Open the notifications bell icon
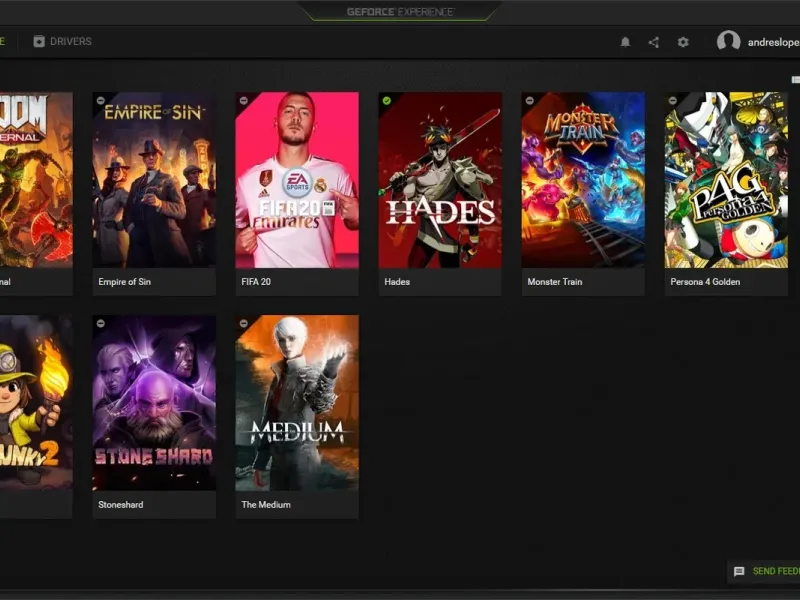Screen dimensions: 800x600 click(x=625, y=42)
